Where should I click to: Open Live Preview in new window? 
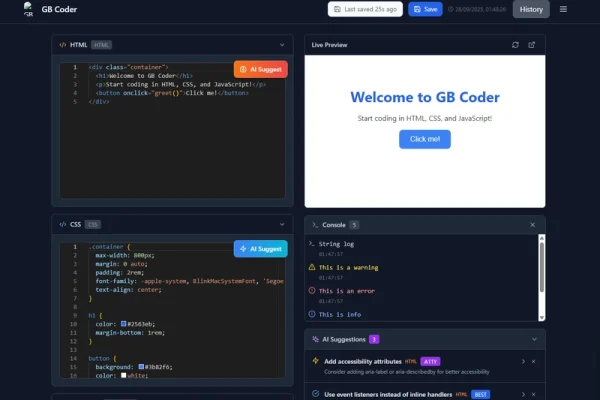tap(532, 45)
